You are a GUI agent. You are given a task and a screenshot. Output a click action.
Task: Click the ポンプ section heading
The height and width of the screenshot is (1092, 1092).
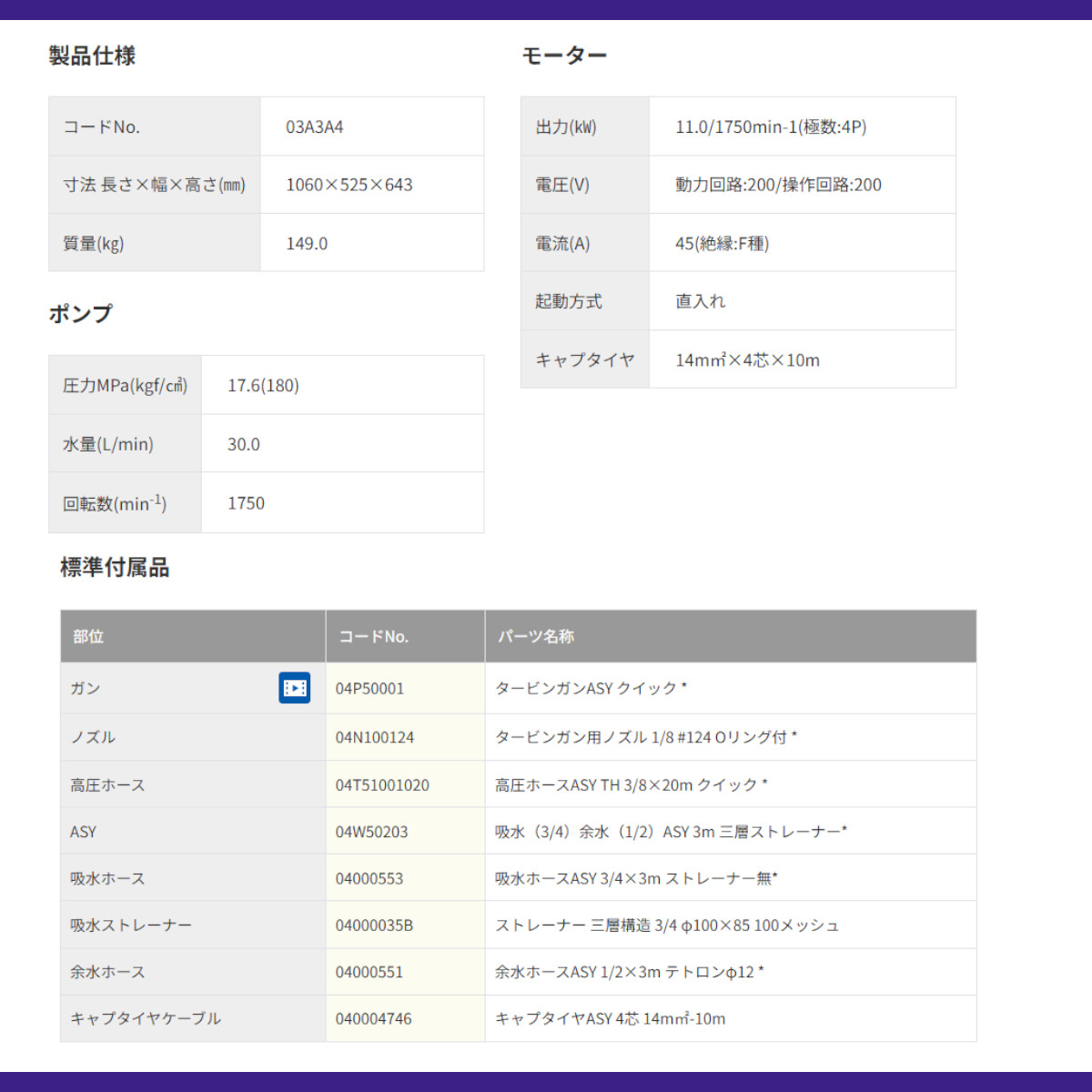click(81, 314)
